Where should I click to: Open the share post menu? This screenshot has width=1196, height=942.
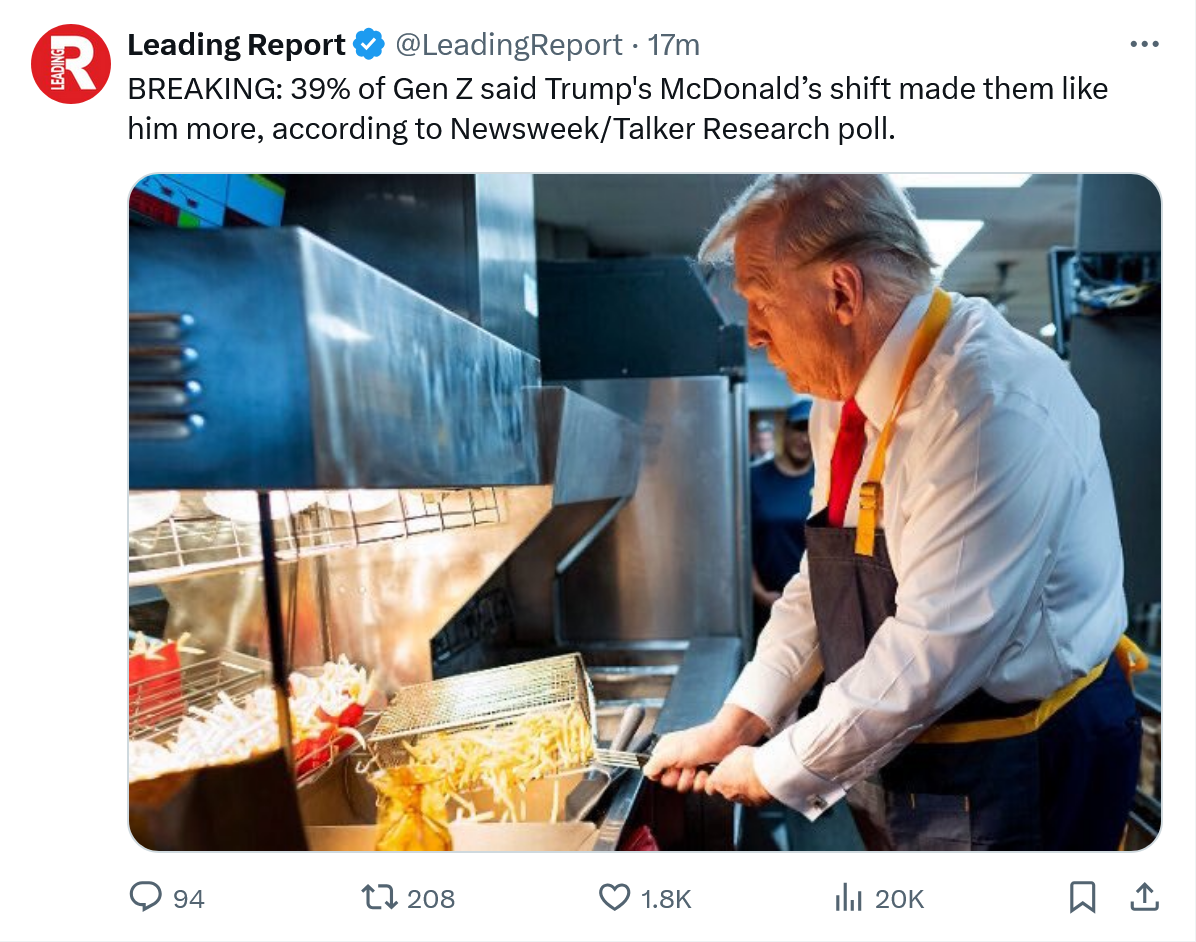[1144, 897]
